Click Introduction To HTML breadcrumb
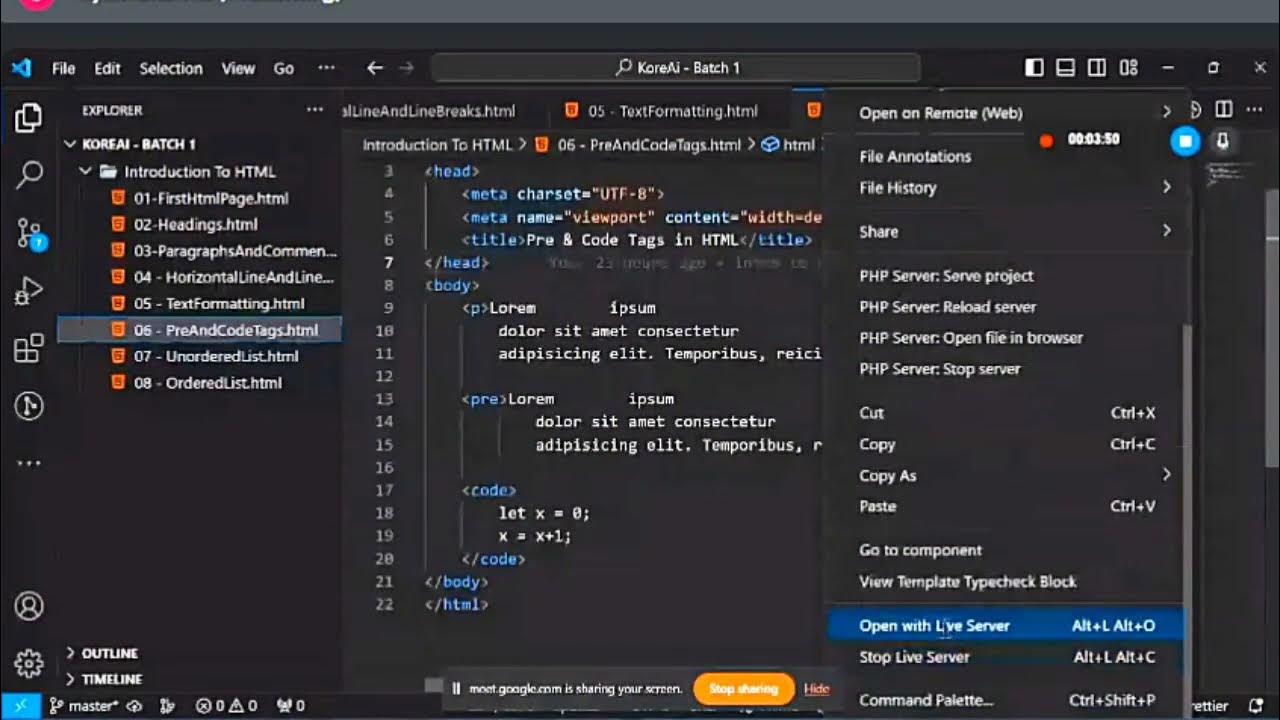Image resolution: width=1280 pixels, height=720 pixels. [437, 145]
